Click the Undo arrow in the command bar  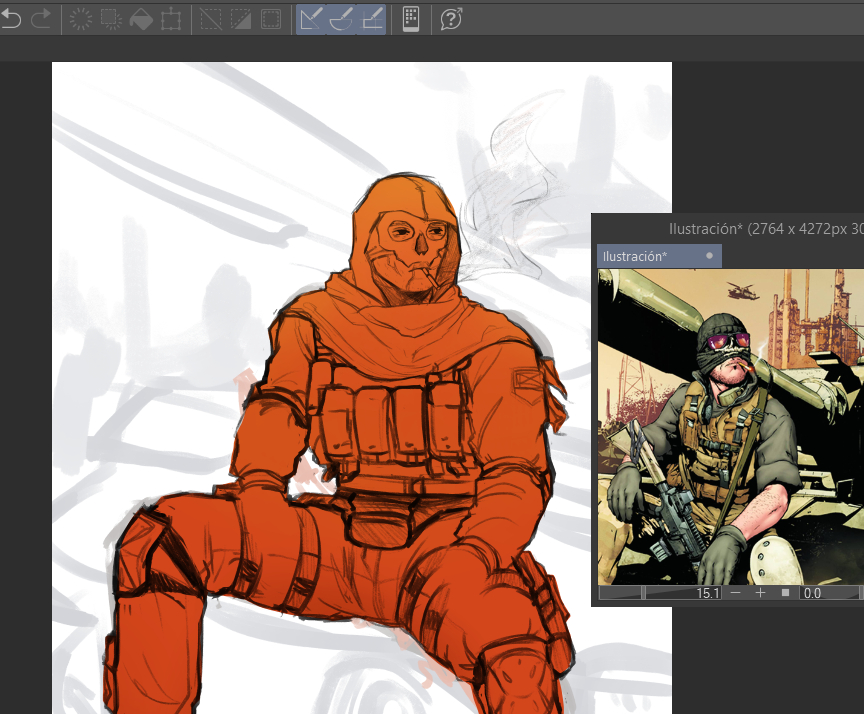11,18
